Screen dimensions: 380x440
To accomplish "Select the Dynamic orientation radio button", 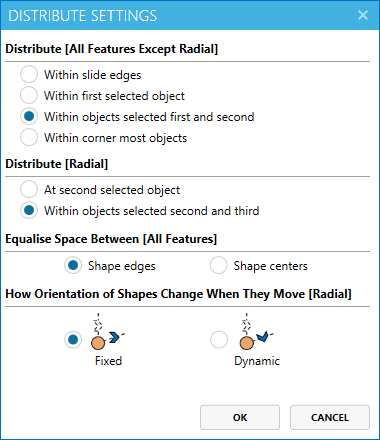I will click(x=219, y=340).
